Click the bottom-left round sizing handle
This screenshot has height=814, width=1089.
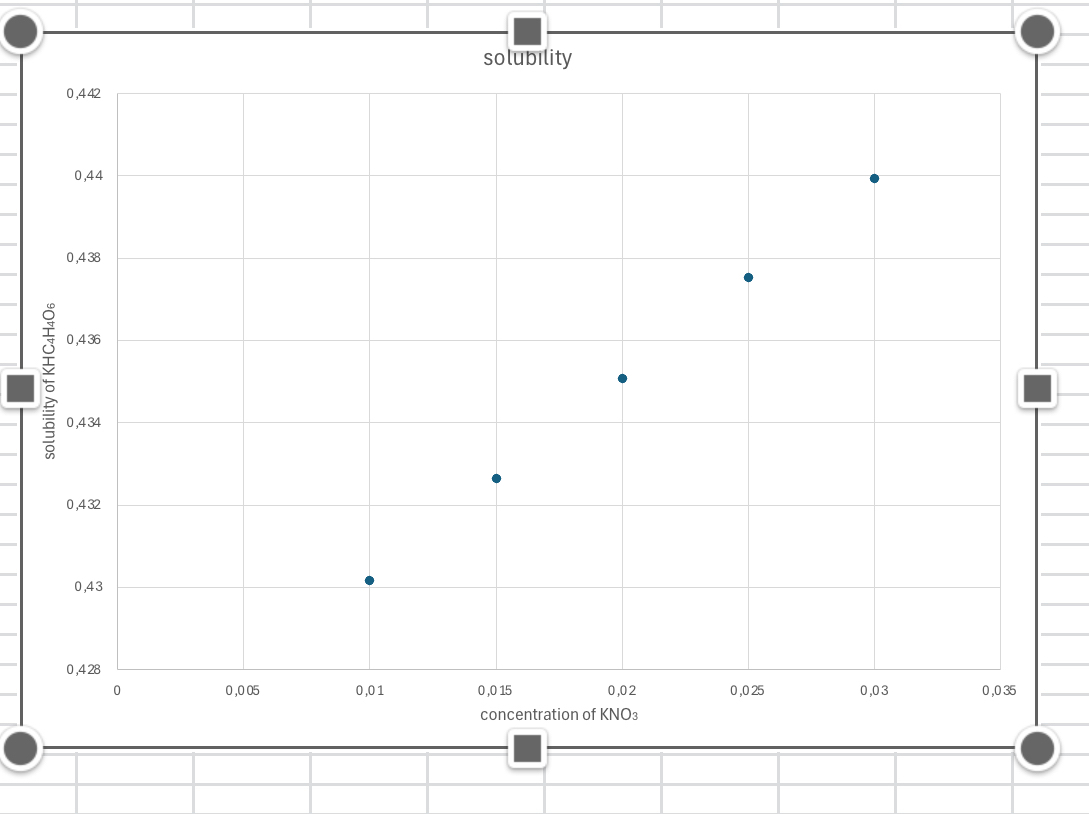click(21, 748)
